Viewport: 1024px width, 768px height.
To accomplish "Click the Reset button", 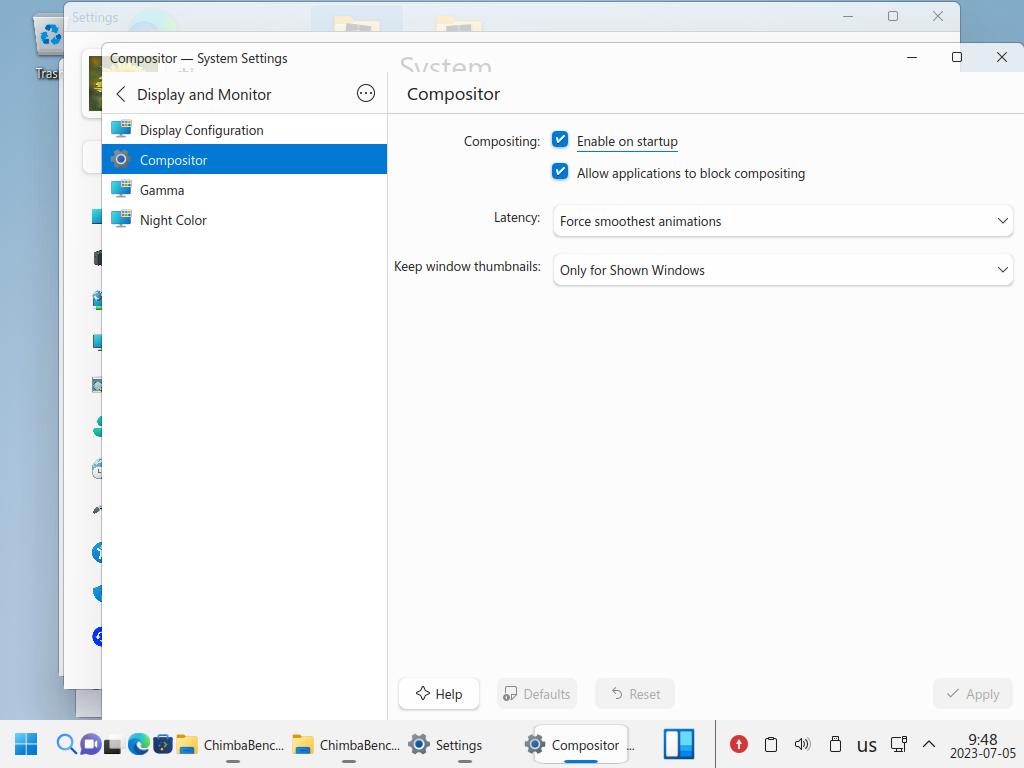I will point(635,694).
